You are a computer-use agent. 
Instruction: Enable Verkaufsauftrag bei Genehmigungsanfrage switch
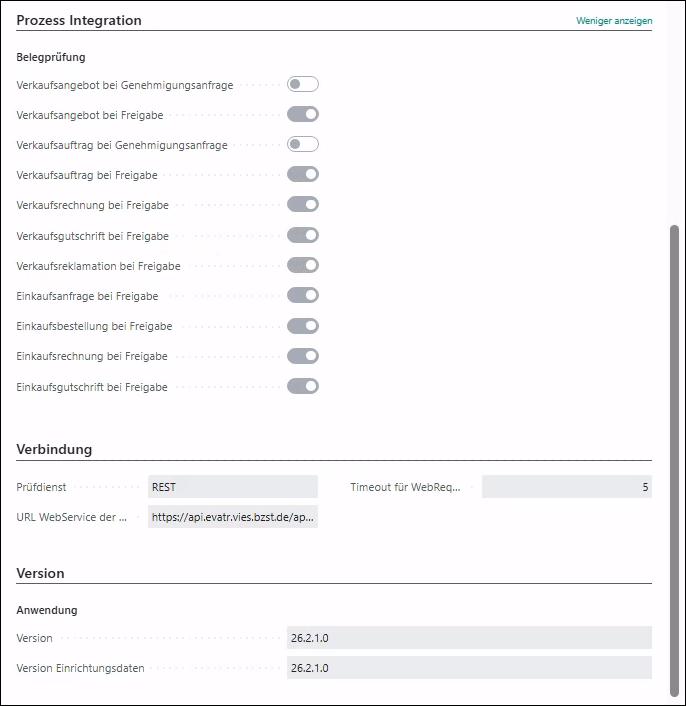pos(302,145)
